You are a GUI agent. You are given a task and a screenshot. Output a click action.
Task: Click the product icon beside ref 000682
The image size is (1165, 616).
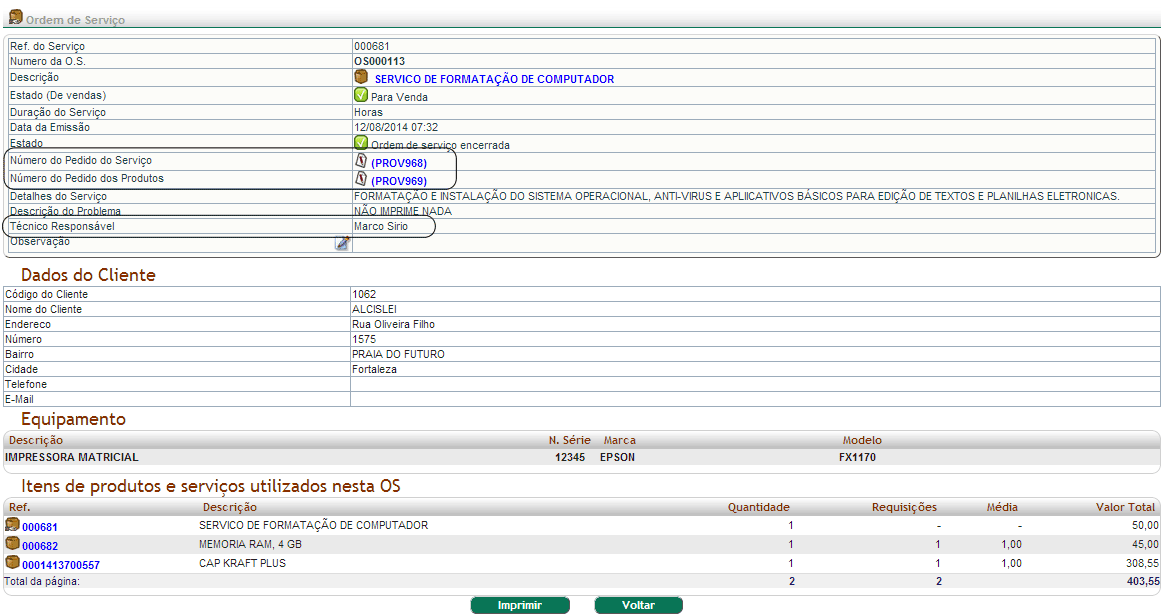pos(13,544)
